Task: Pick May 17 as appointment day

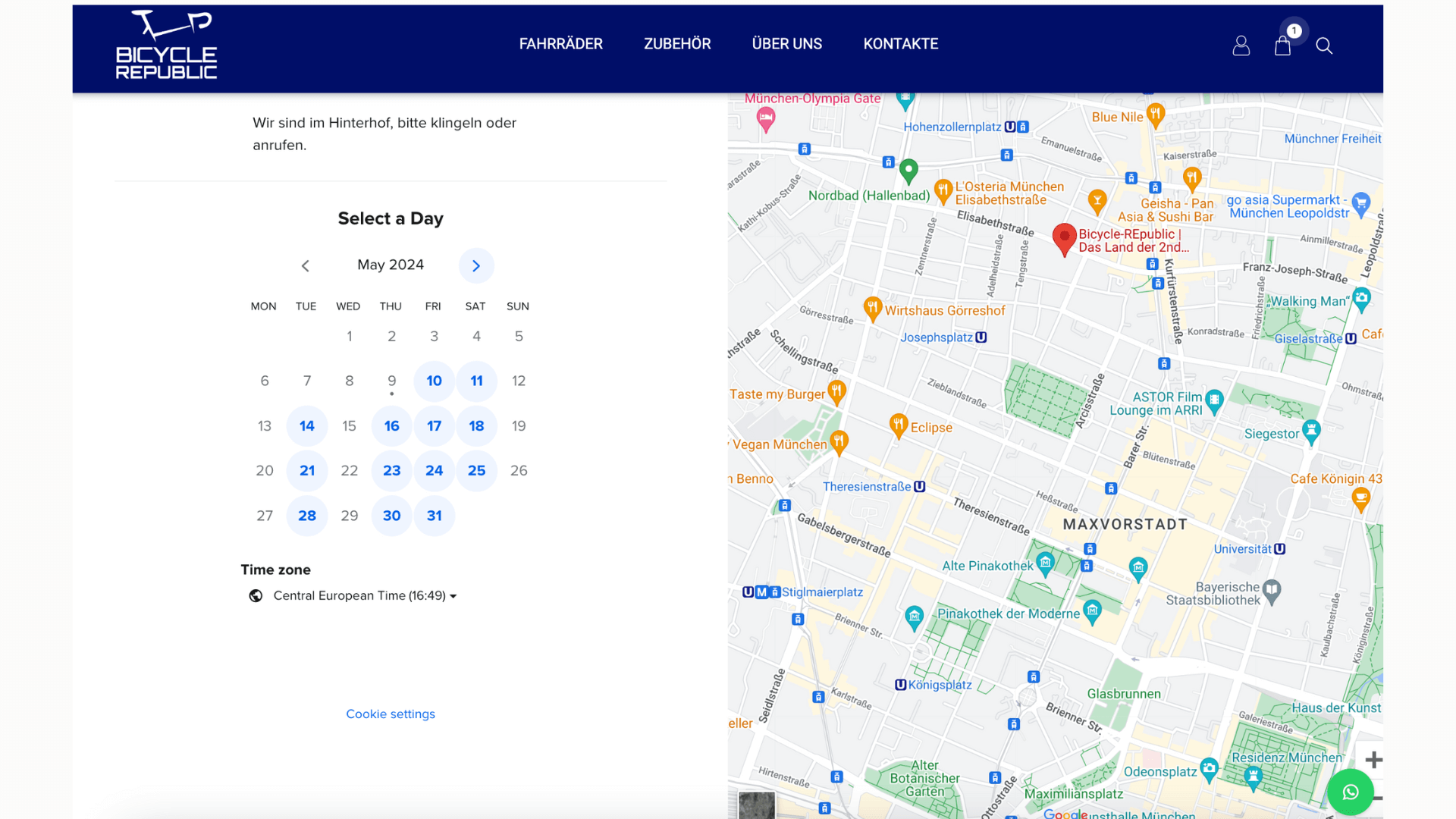Action: point(434,425)
